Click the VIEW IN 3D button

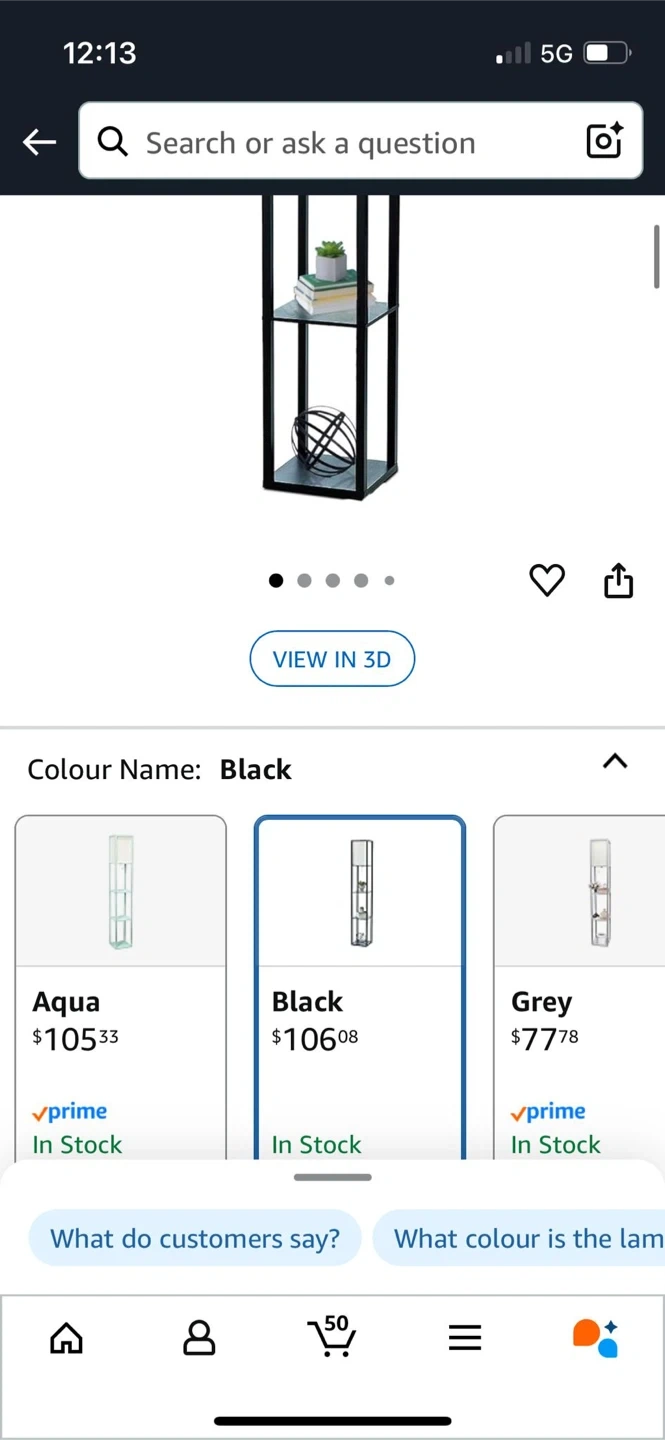tap(332, 659)
